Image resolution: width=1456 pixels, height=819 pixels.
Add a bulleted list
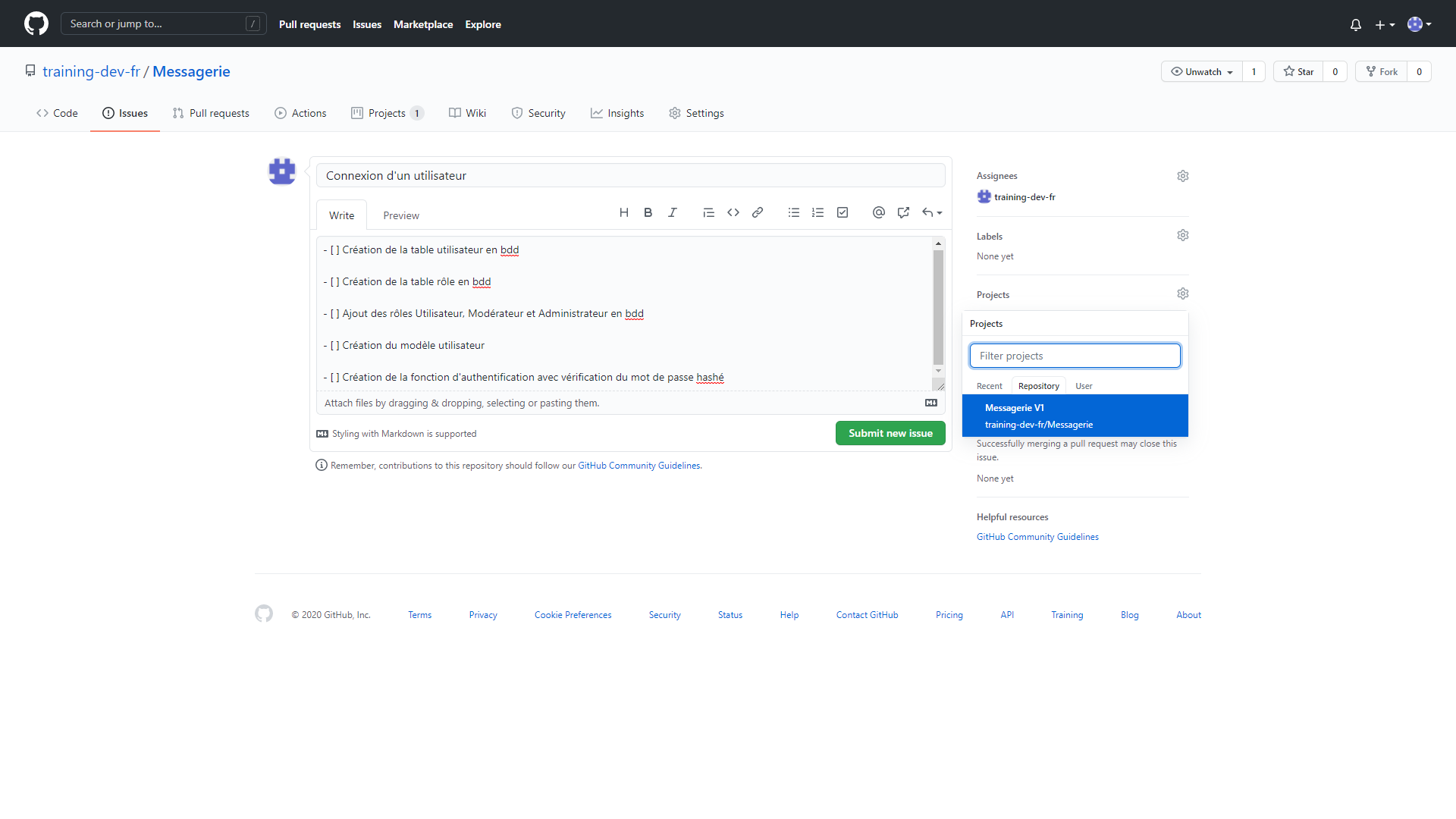(793, 212)
